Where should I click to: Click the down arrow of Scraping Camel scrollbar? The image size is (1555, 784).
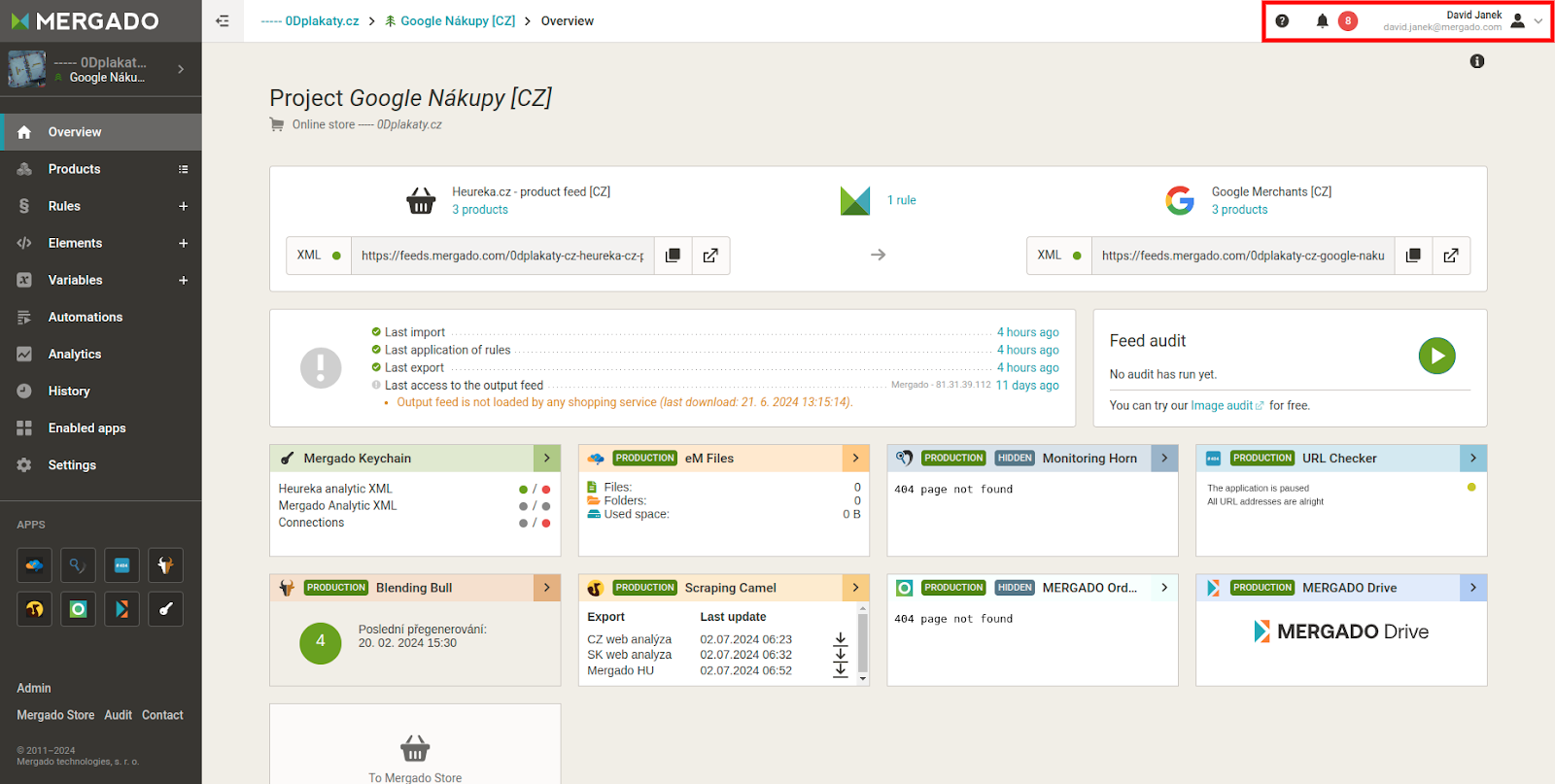point(862,679)
